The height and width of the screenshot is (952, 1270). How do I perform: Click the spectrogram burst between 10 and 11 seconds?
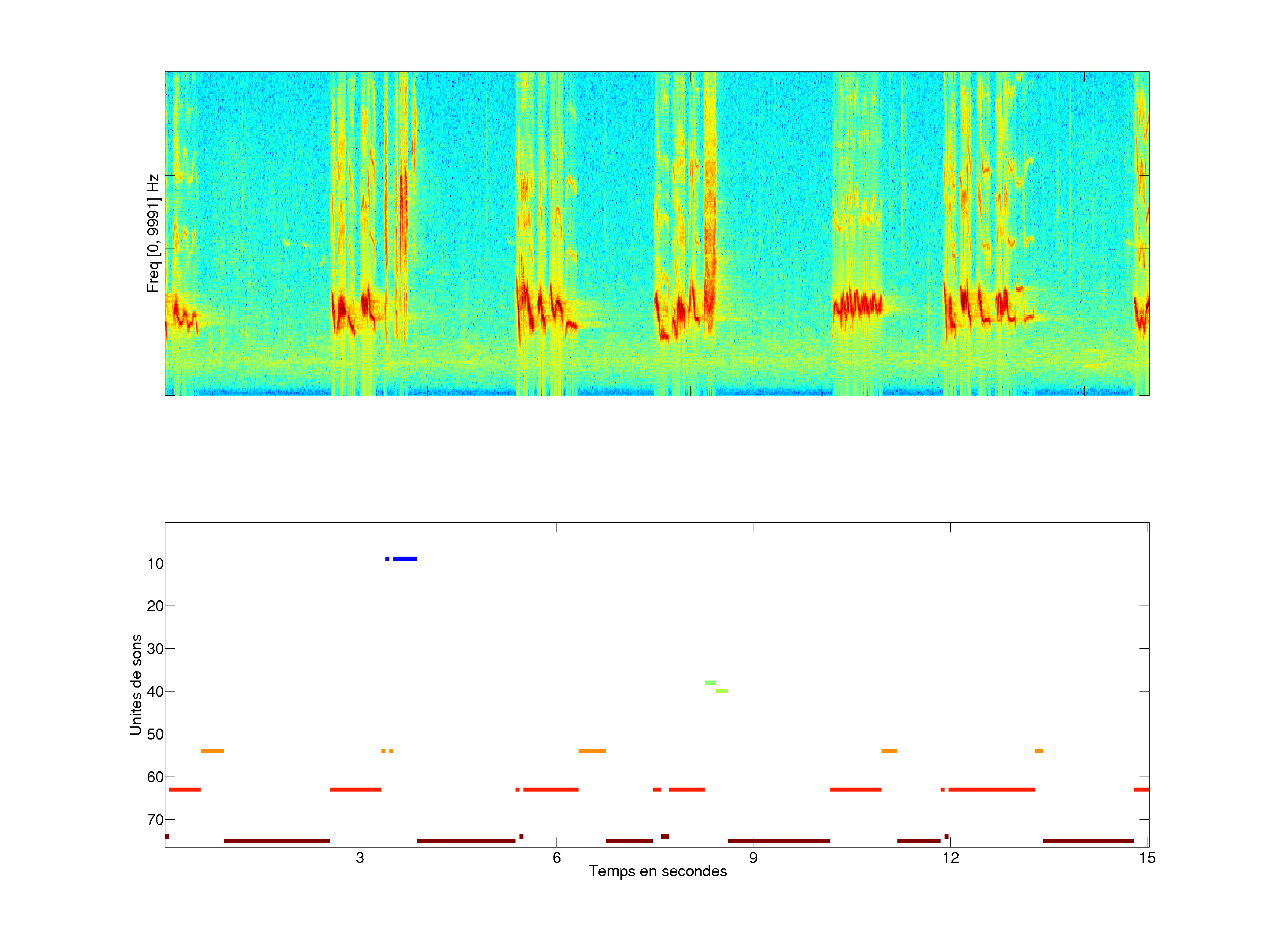click(x=857, y=304)
